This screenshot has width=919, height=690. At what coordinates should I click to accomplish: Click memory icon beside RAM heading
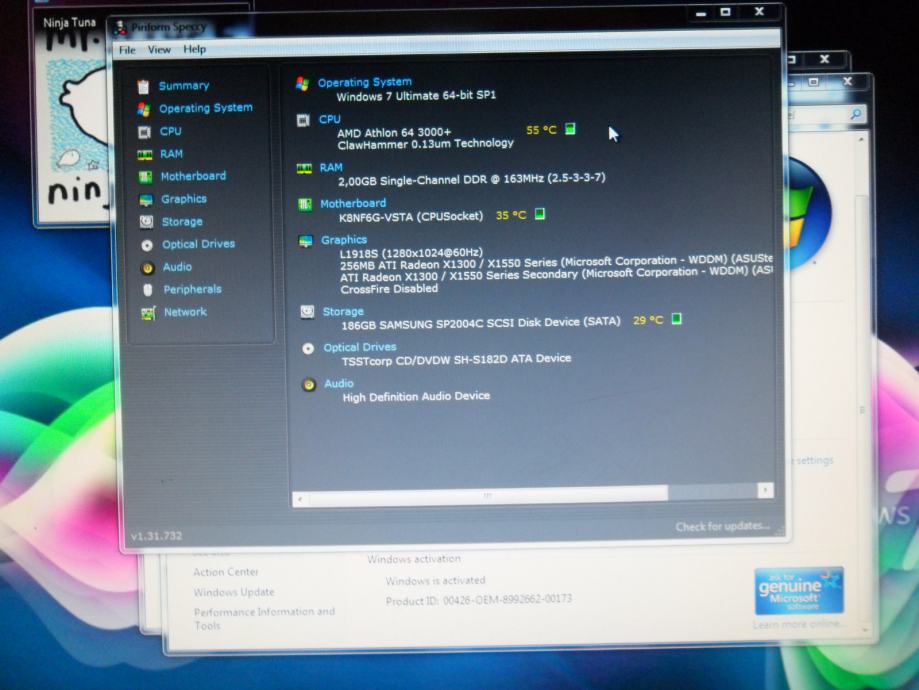coord(304,169)
